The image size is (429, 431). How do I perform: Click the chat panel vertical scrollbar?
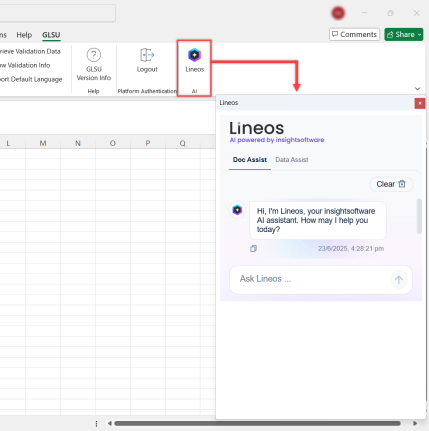click(419, 217)
